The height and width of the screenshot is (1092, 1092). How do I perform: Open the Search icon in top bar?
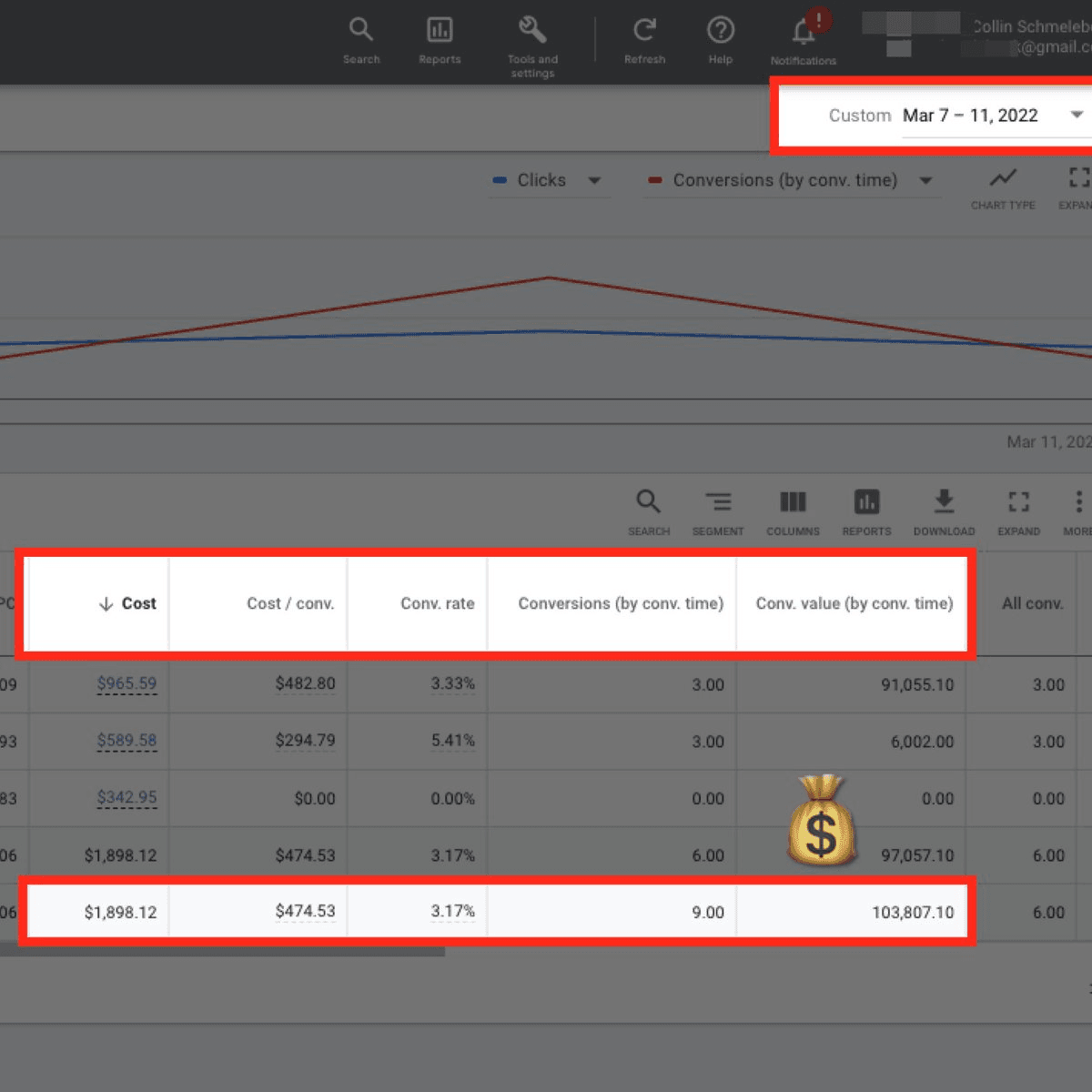tap(361, 30)
